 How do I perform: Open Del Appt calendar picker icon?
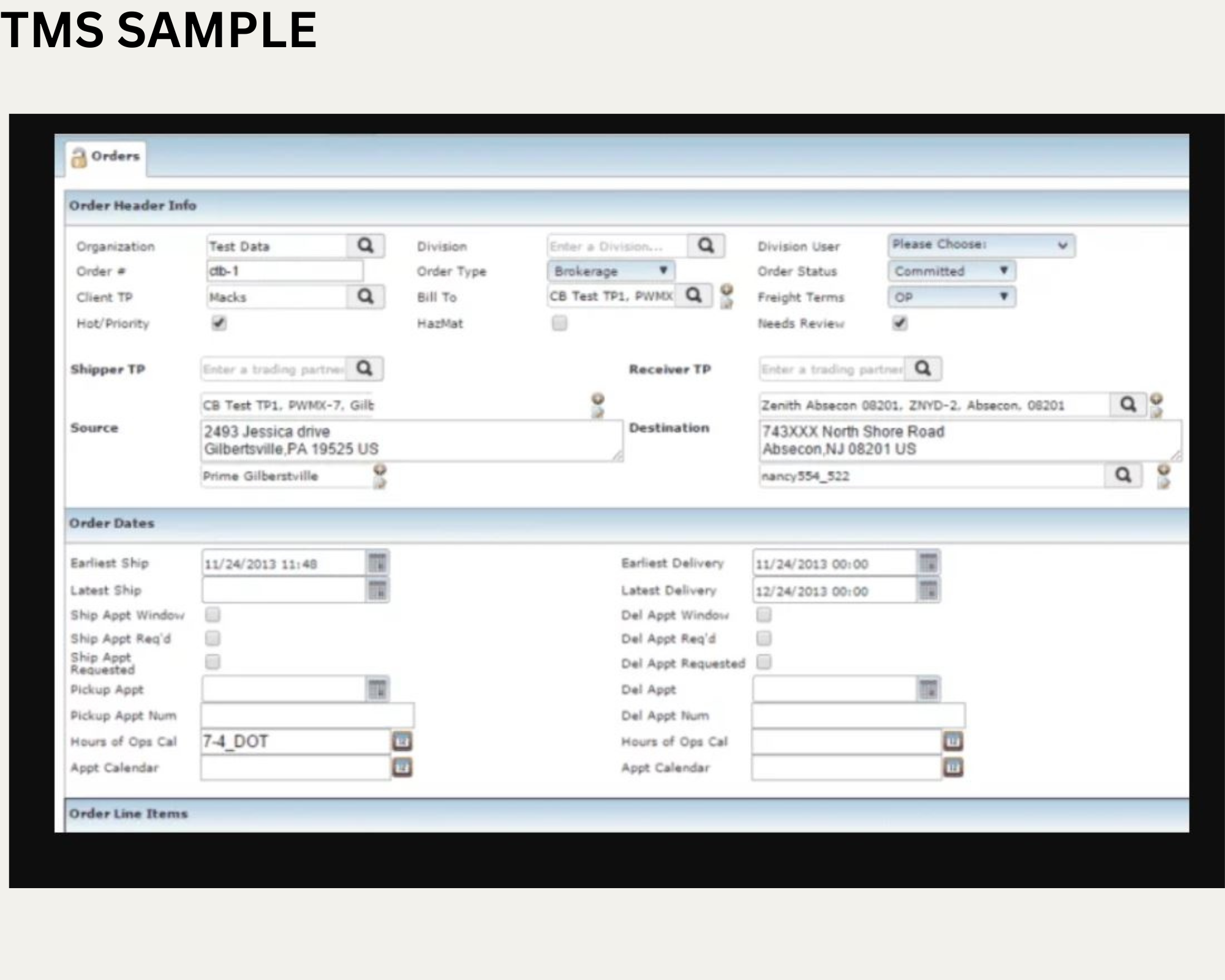929,690
